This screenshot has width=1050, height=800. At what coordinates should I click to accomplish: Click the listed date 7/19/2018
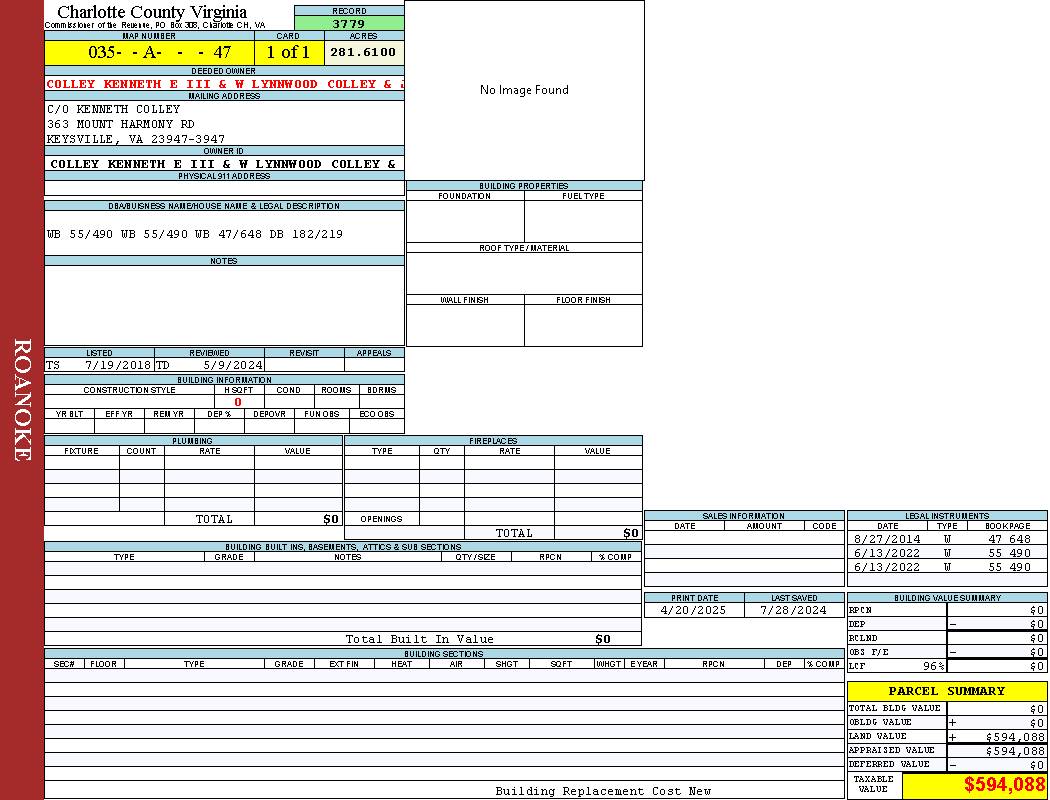(117, 365)
